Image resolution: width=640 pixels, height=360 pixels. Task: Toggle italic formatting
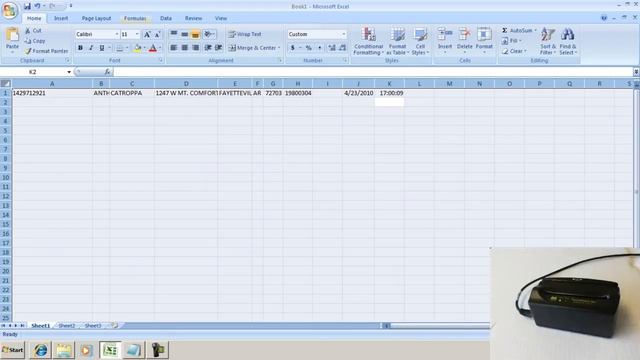(91, 48)
